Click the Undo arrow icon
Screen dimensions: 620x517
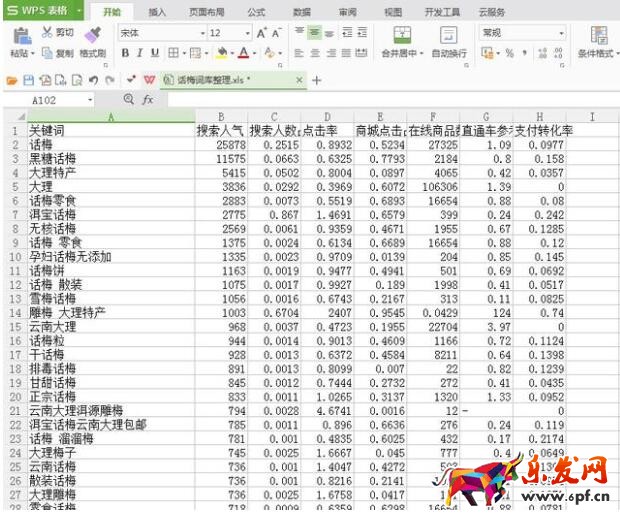tap(93, 79)
